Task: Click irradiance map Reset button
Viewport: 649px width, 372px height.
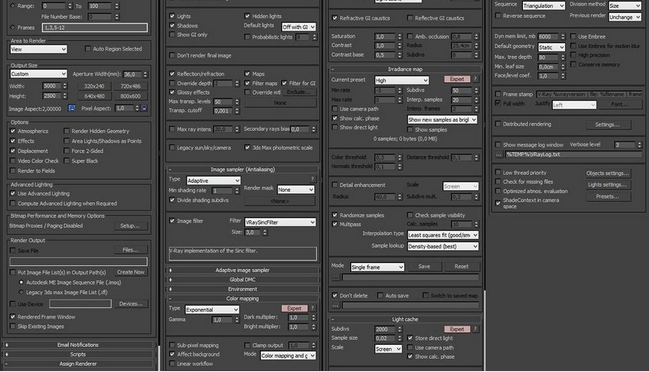Action: click(462, 266)
